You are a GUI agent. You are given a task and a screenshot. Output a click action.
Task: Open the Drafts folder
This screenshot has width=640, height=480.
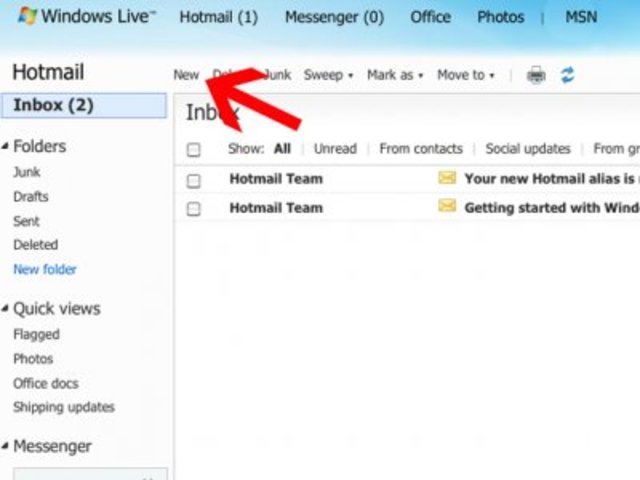(x=31, y=197)
